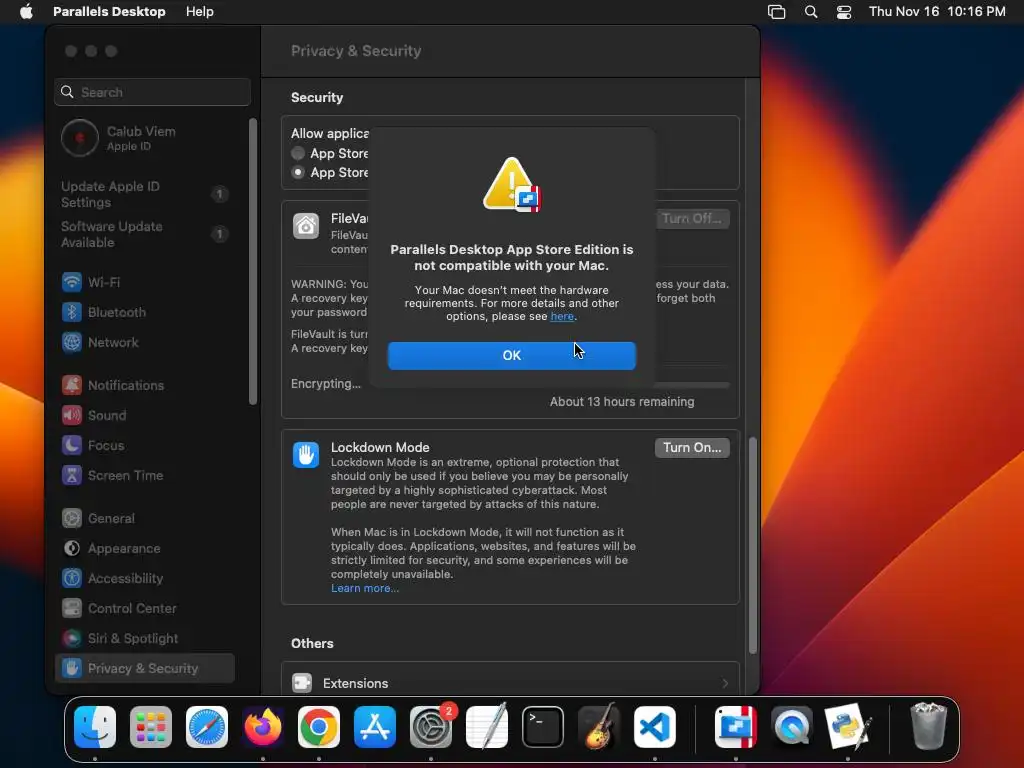
Task: Click the Parallels warning icon in the alert
Action: pyautogui.click(x=512, y=185)
